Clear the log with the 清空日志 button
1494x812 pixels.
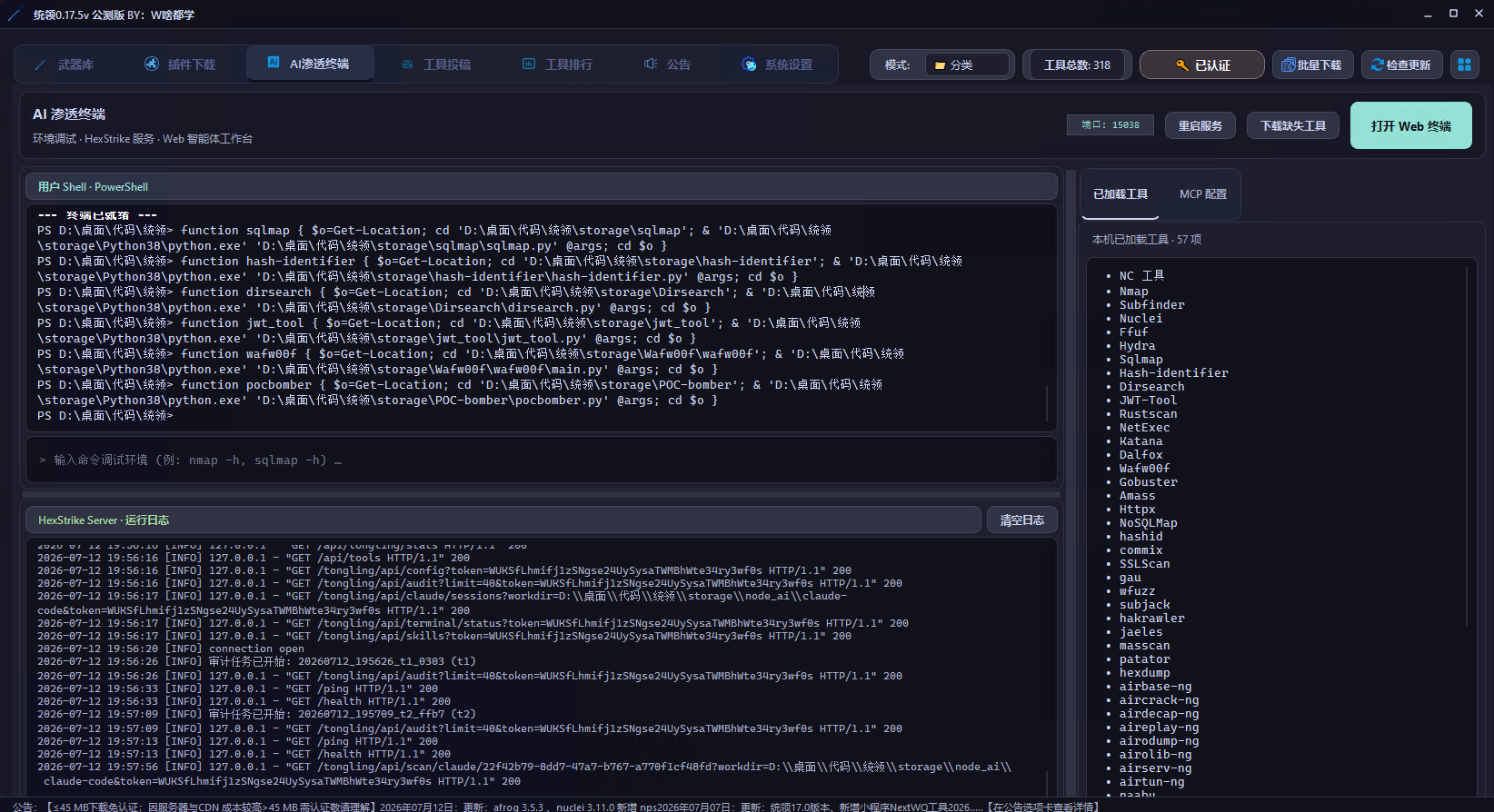pos(1021,520)
